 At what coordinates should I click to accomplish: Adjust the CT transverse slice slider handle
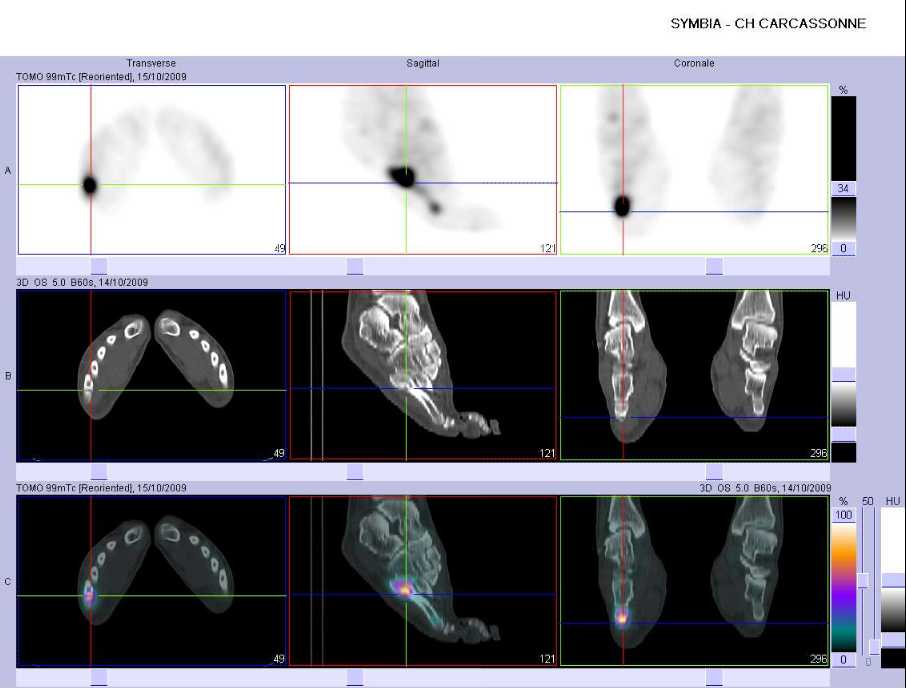coord(99,472)
